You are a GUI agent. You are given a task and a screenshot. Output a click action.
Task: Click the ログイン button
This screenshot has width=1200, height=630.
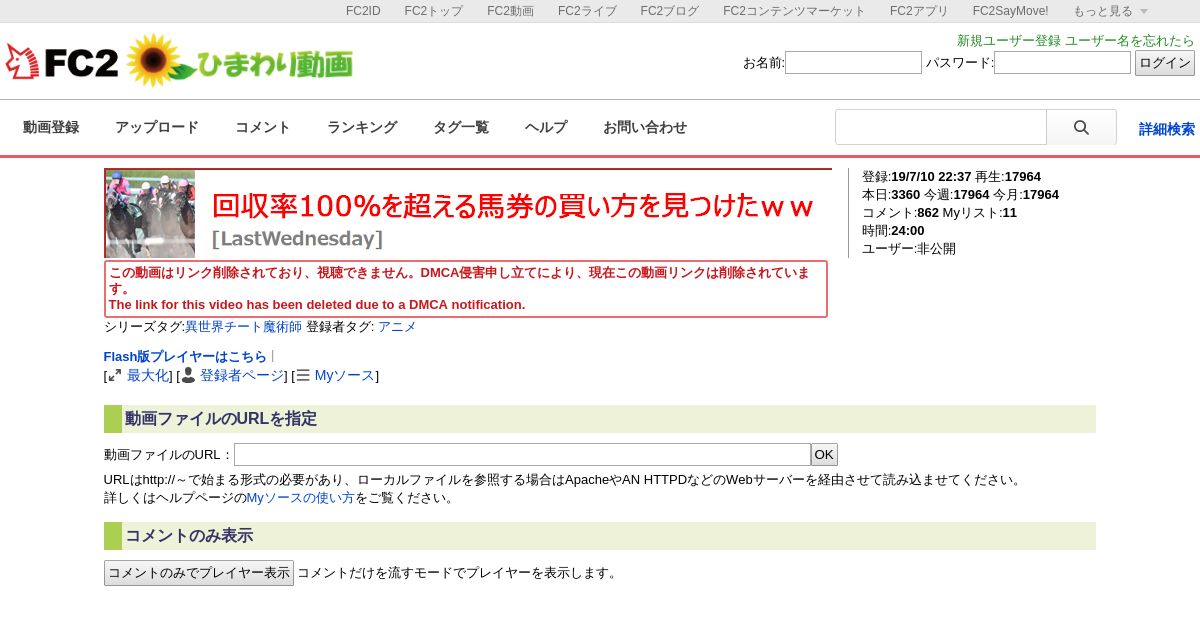(1165, 63)
